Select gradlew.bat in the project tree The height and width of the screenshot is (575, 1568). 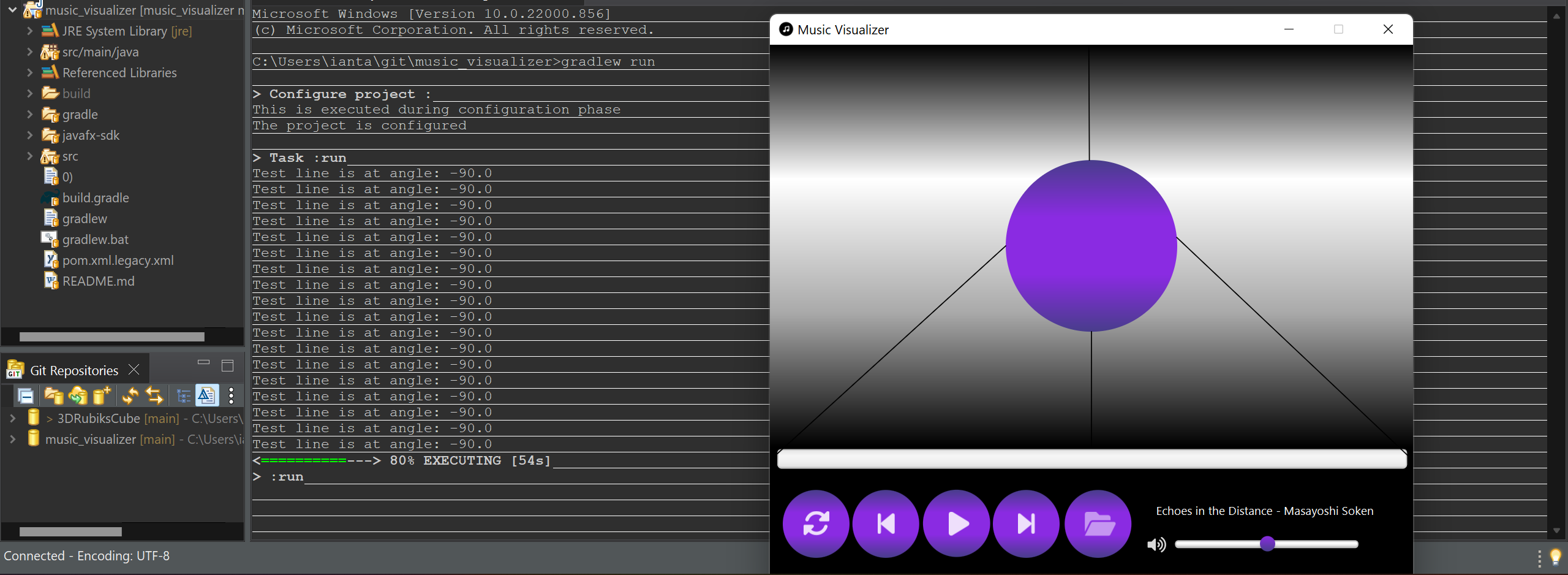pos(96,239)
